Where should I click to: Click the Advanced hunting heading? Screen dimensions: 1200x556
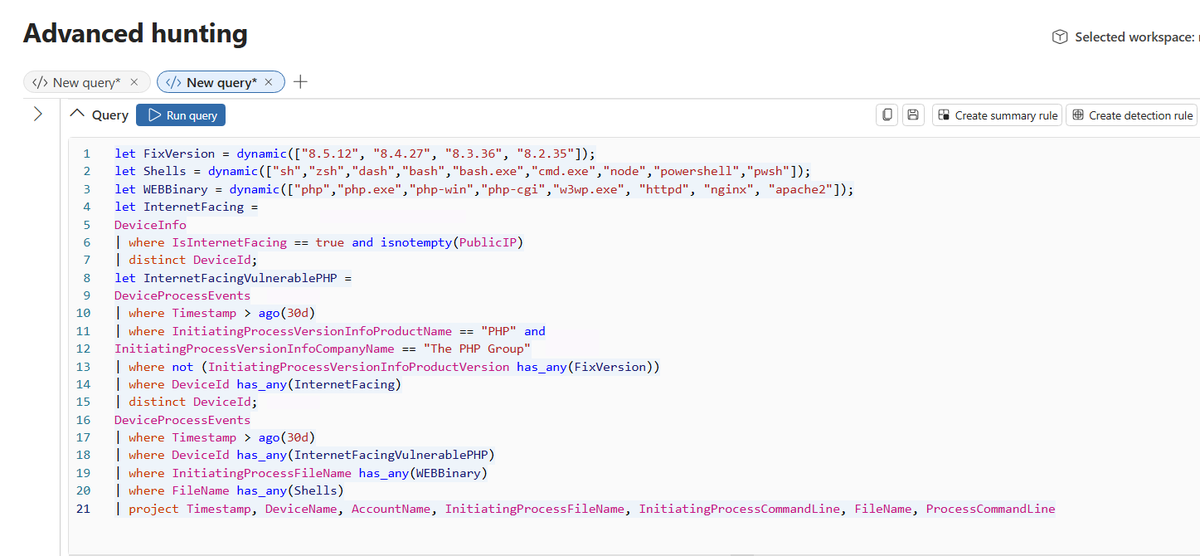click(x=135, y=33)
